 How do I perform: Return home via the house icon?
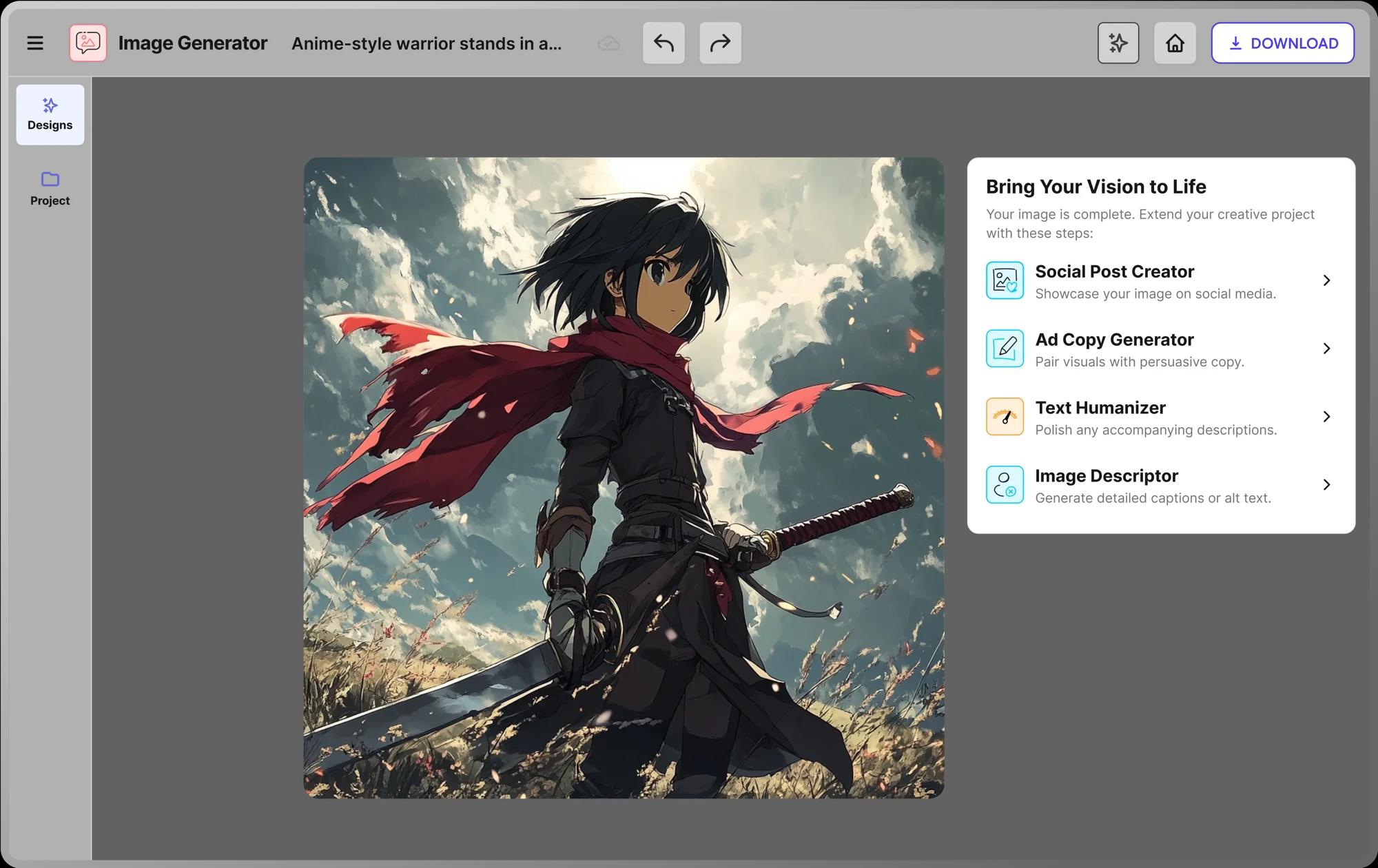(1175, 43)
